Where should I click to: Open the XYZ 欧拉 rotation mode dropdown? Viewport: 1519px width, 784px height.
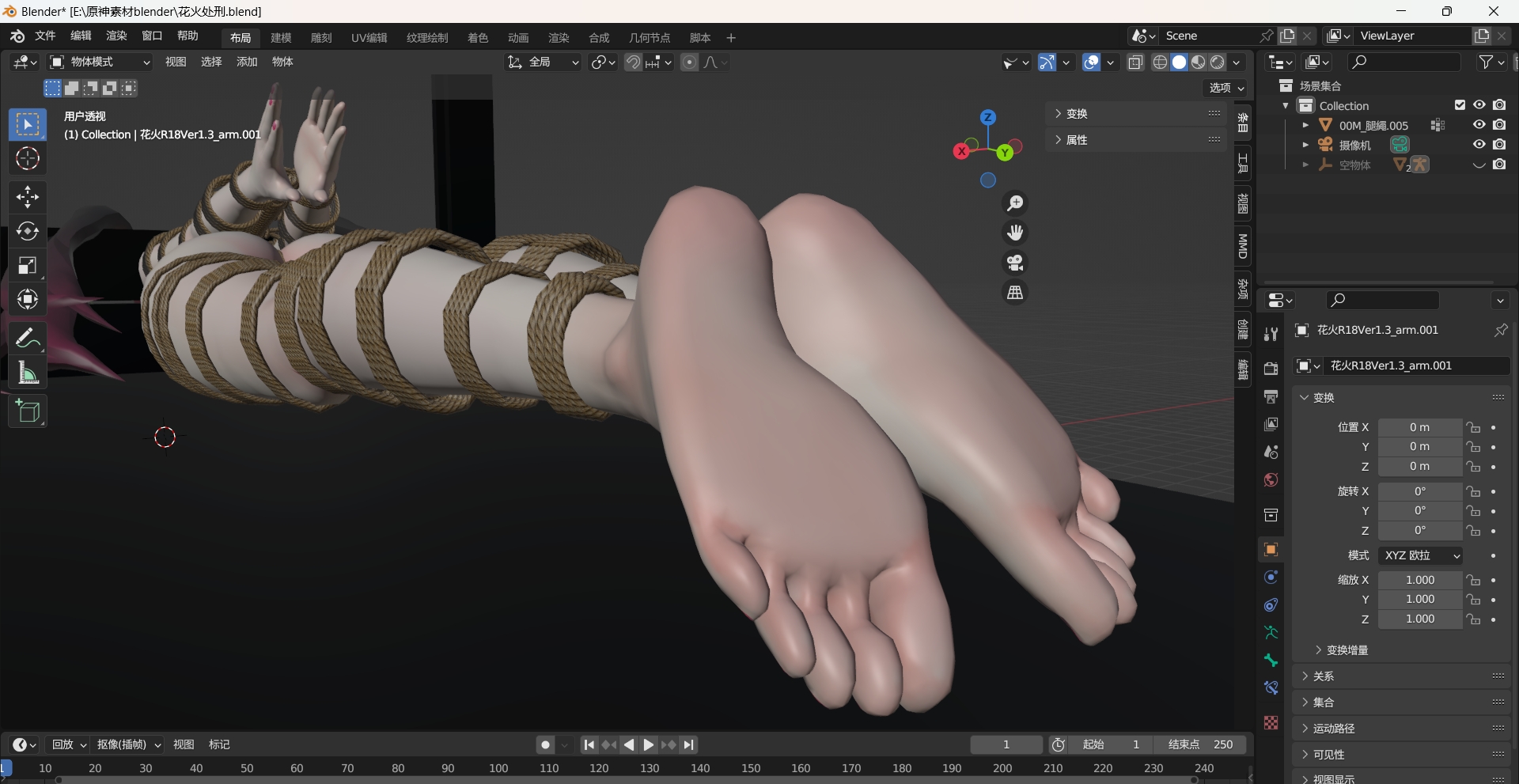pyautogui.click(x=1420, y=556)
